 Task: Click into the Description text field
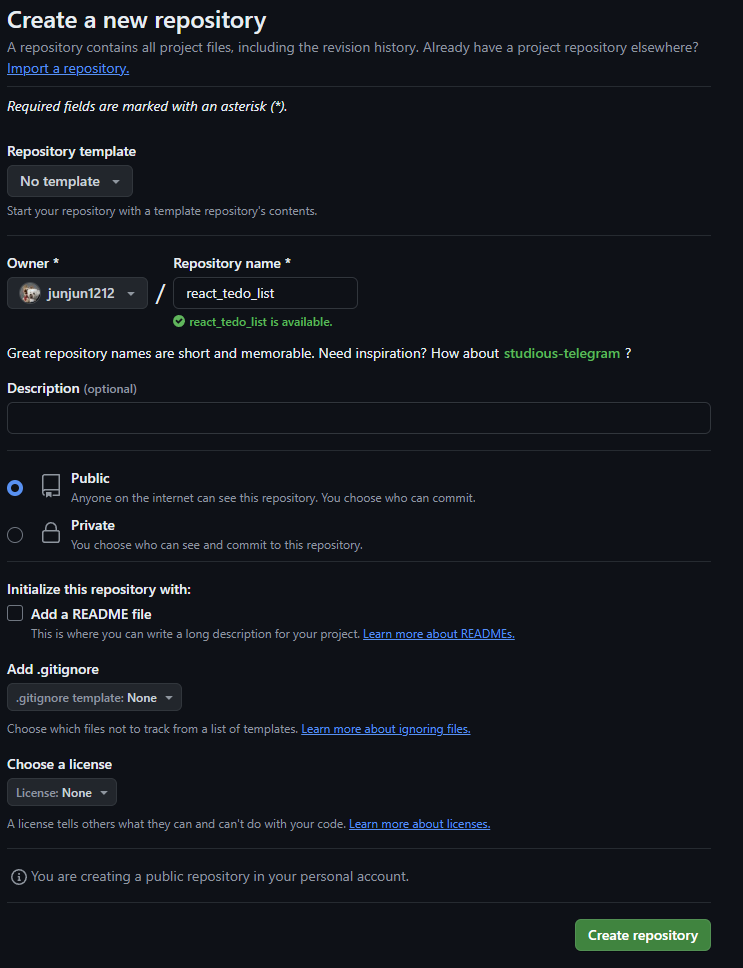(359, 418)
